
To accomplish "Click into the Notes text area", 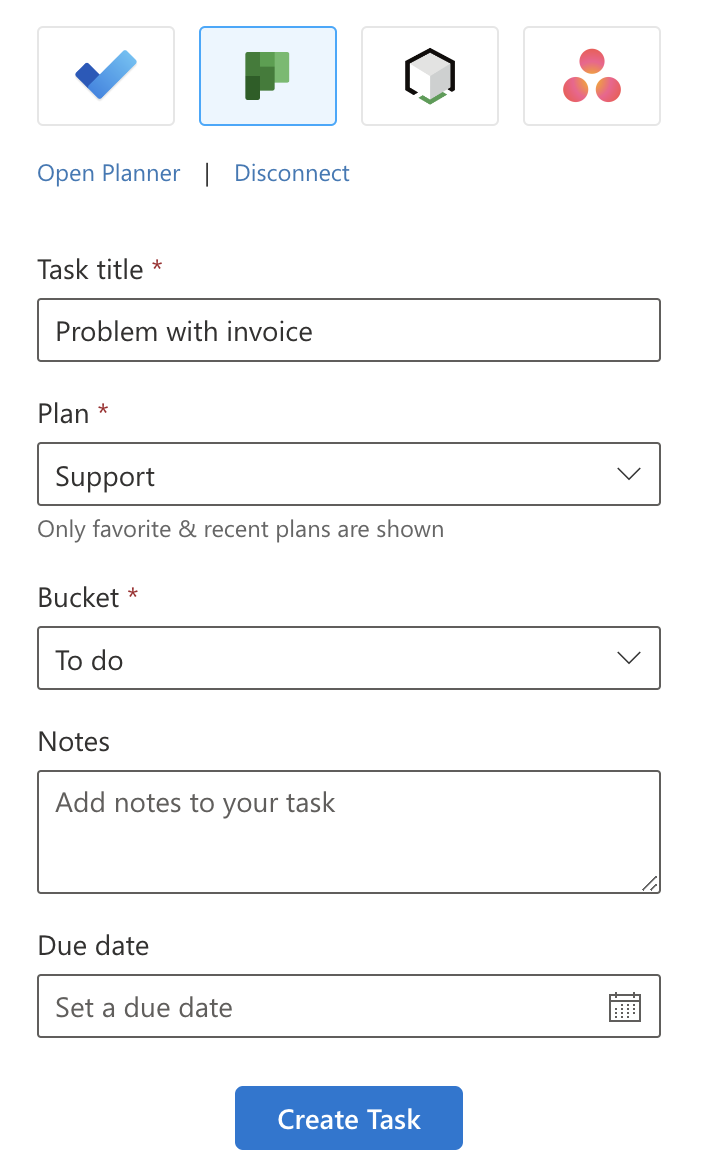I will (349, 832).
